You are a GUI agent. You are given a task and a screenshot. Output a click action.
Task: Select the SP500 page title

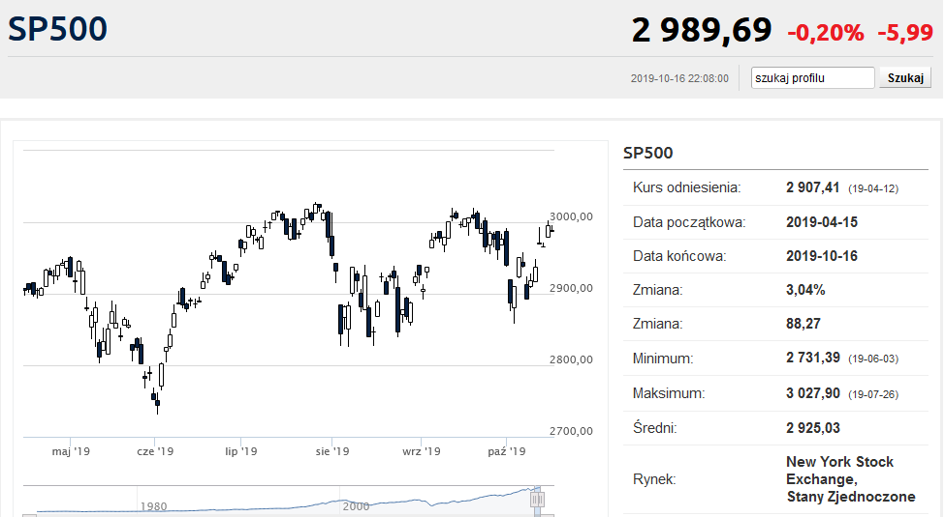57,29
